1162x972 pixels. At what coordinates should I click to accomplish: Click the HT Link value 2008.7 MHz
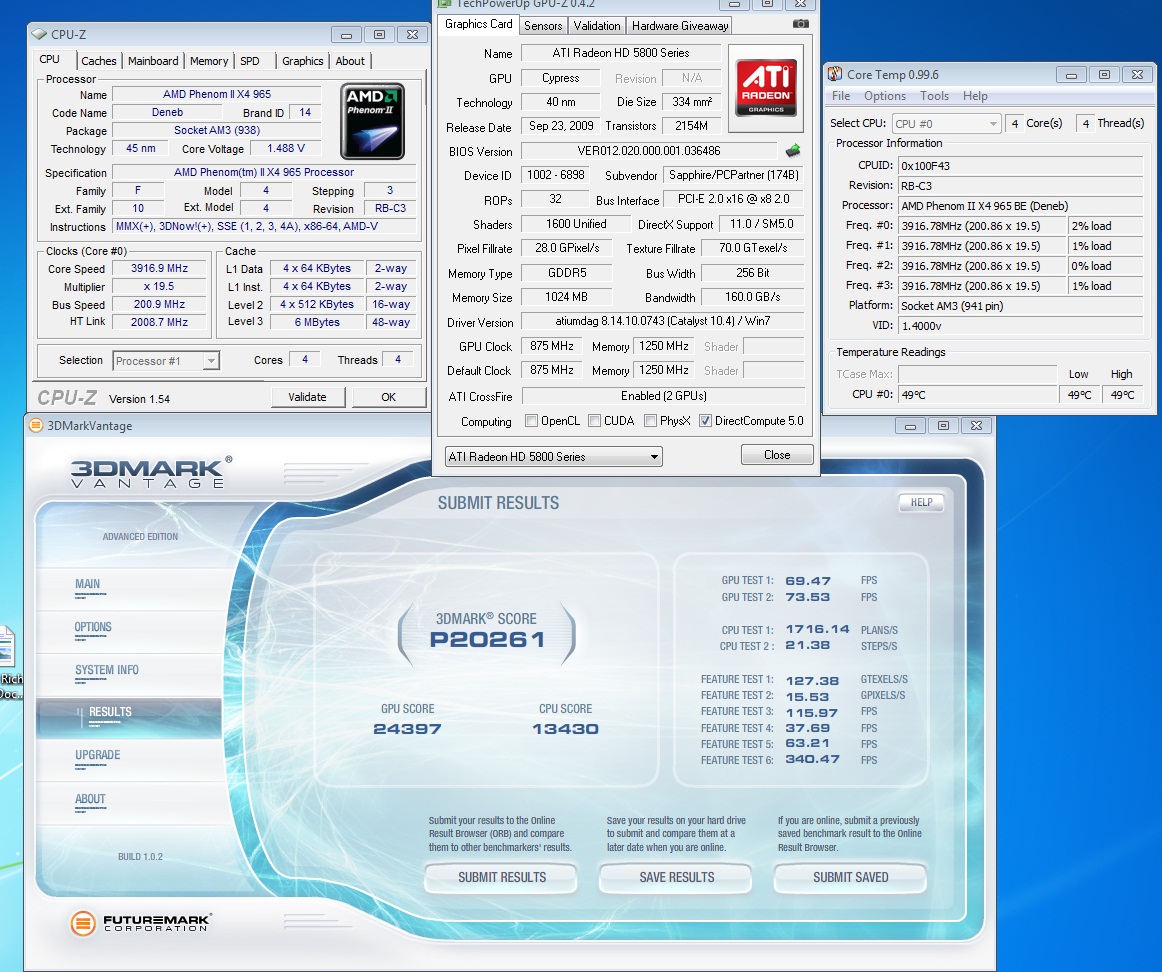coord(159,322)
